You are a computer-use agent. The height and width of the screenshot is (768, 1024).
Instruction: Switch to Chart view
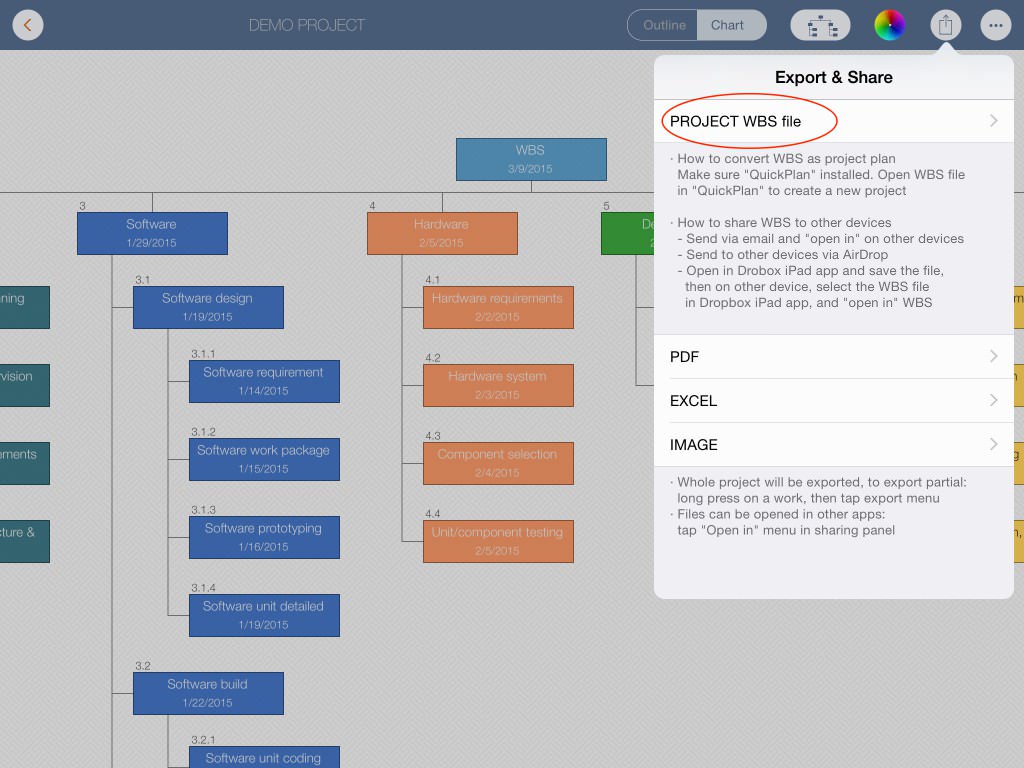point(729,25)
